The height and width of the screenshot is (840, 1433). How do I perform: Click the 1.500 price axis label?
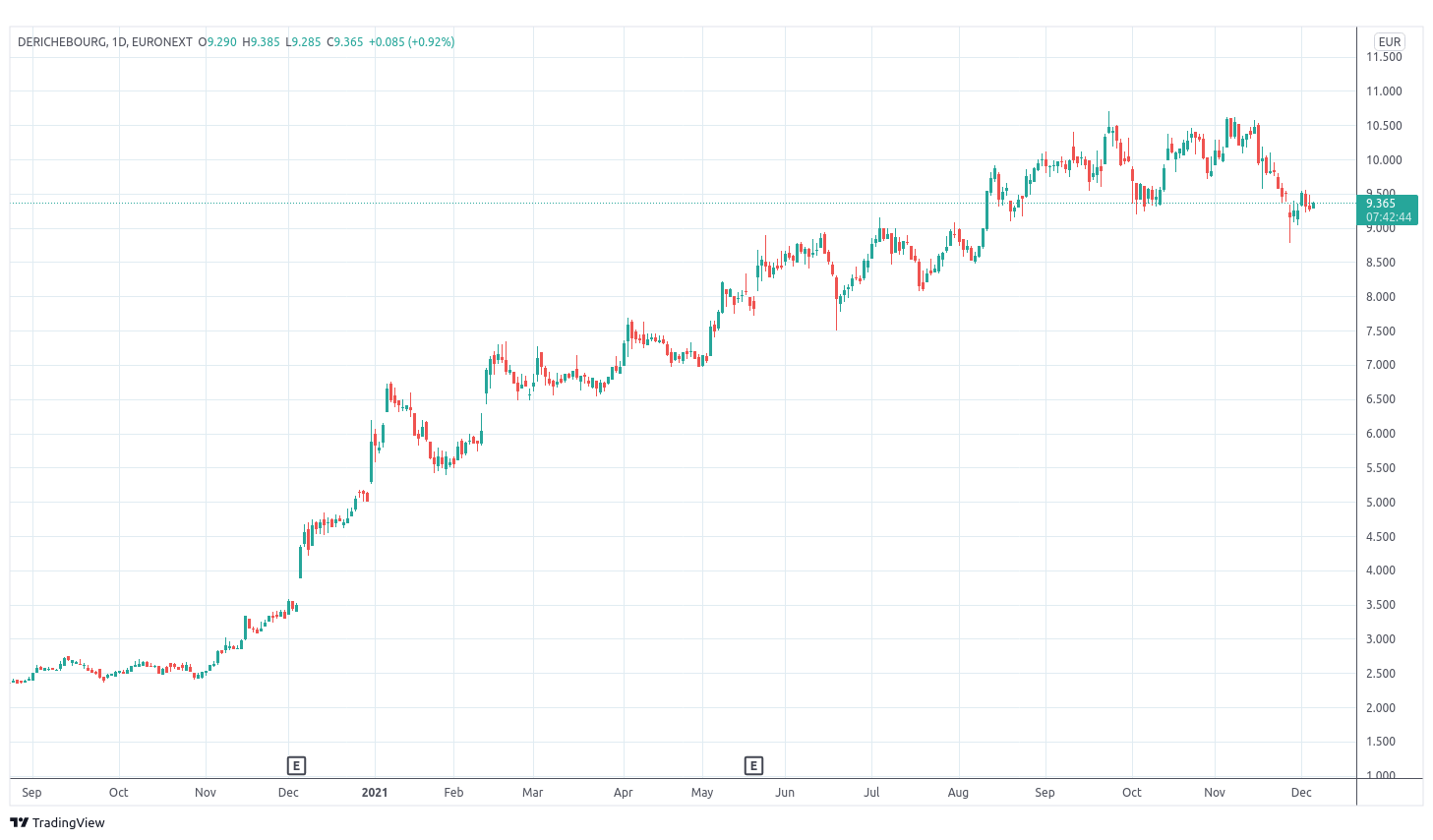[x=1381, y=742]
